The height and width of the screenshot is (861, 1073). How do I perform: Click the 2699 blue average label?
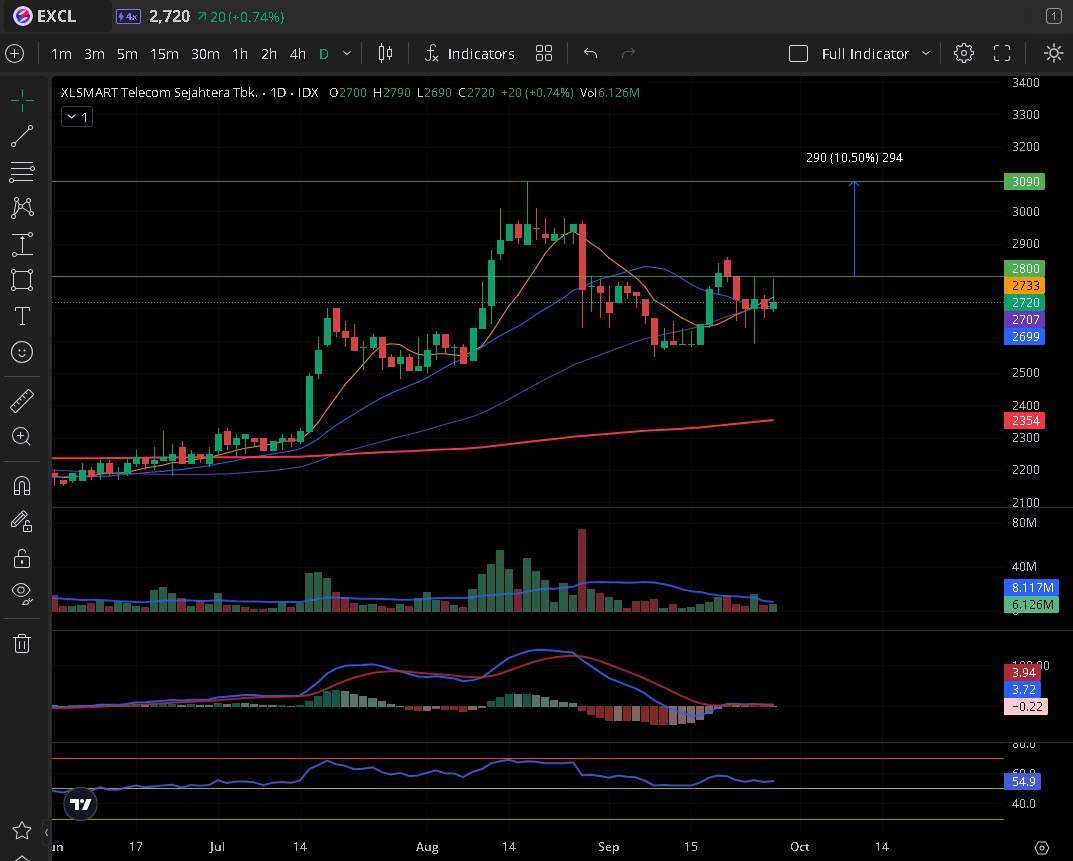point(1025,337)
